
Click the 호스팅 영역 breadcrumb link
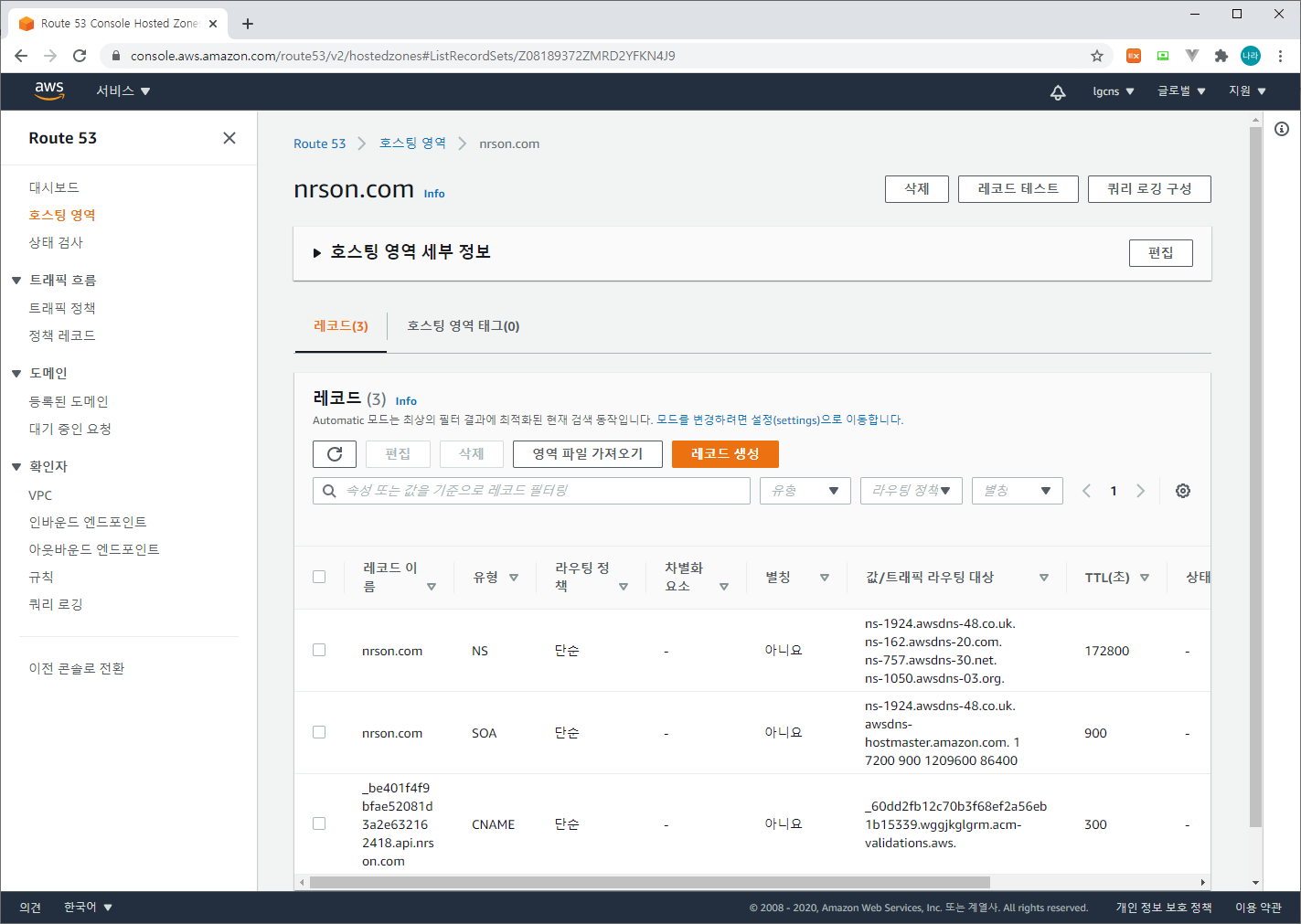[412, 143]
